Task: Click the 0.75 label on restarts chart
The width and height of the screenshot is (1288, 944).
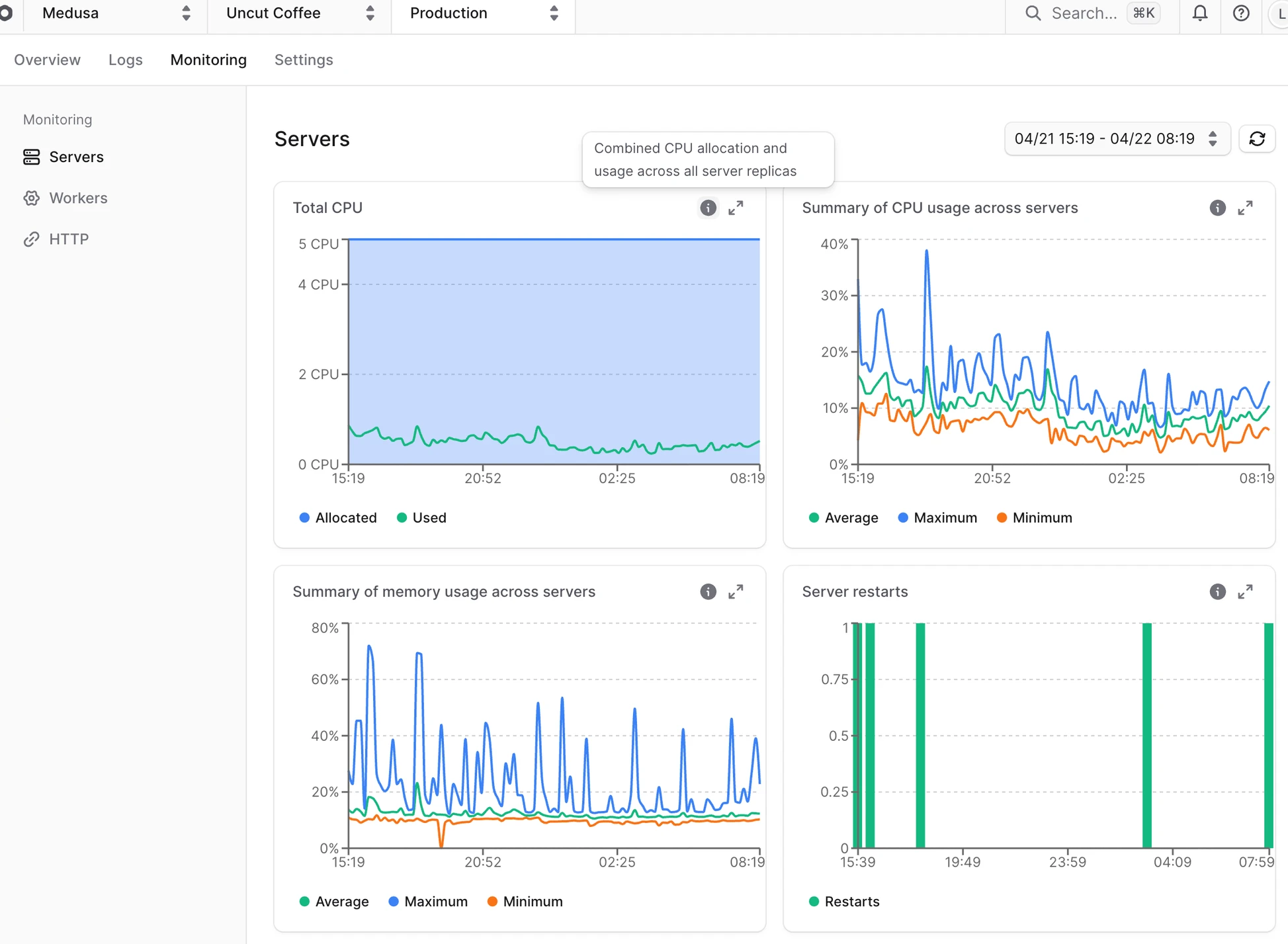Action: click(x=834, y=679)
